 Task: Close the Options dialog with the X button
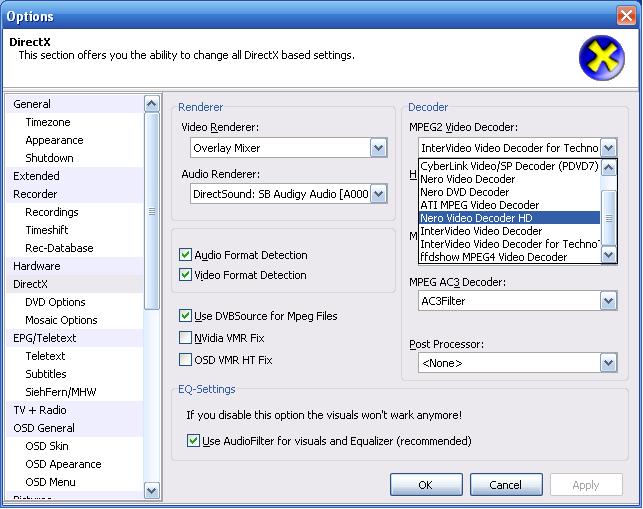coord(626,16)
